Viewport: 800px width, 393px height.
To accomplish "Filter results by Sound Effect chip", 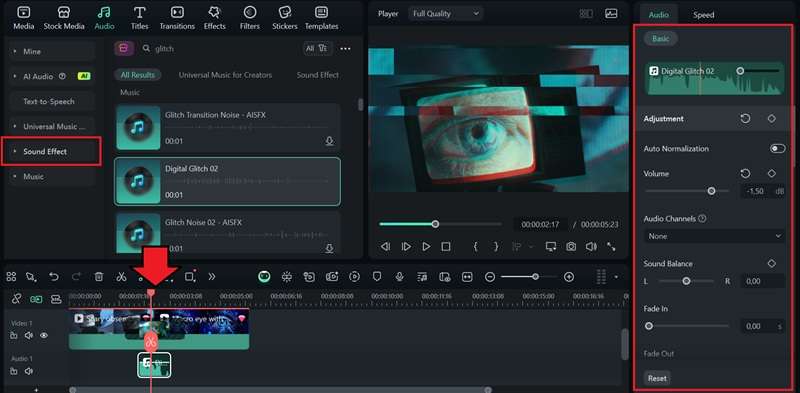I will point(317,75).
